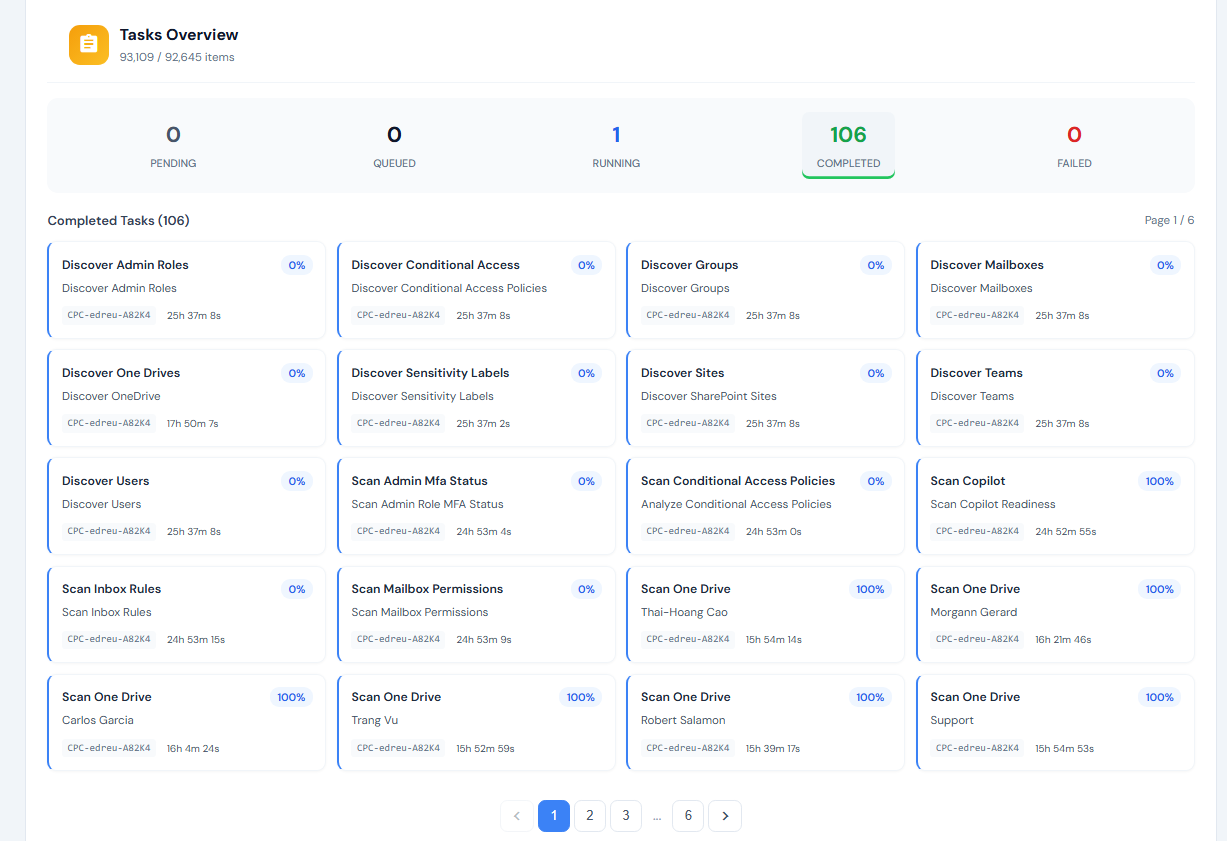Select the Failed status tab
Viewport: 1227px width, 841px height.
tap(1074, 146)
